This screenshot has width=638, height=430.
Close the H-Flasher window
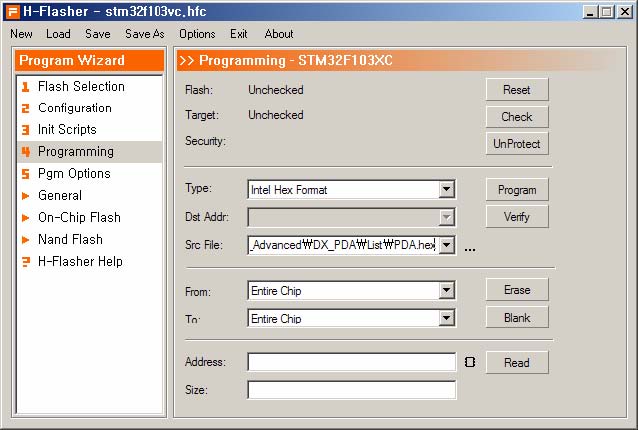tap(625, 11)
